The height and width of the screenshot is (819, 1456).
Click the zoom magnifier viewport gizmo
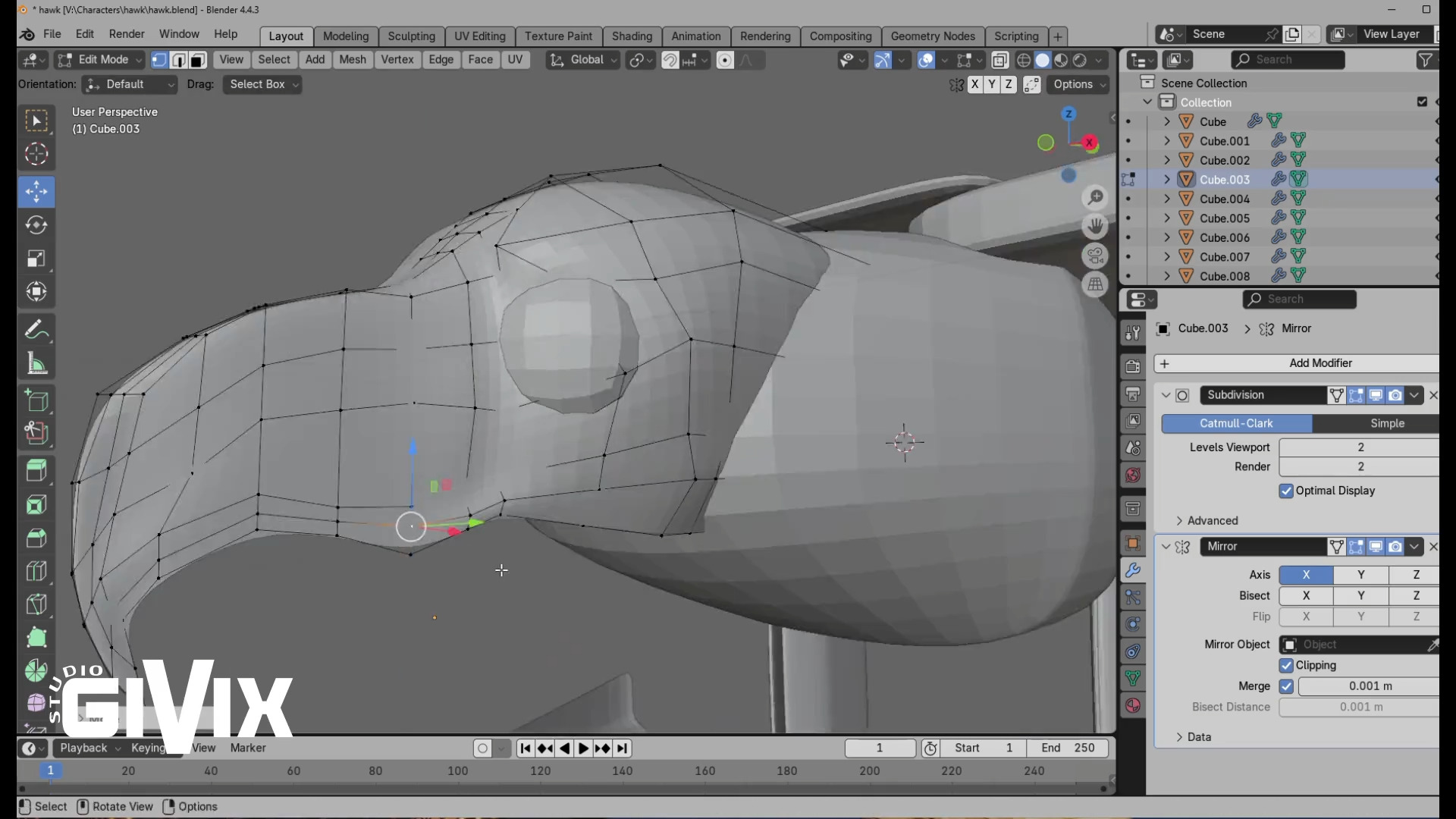click(x=1095, y=198)
